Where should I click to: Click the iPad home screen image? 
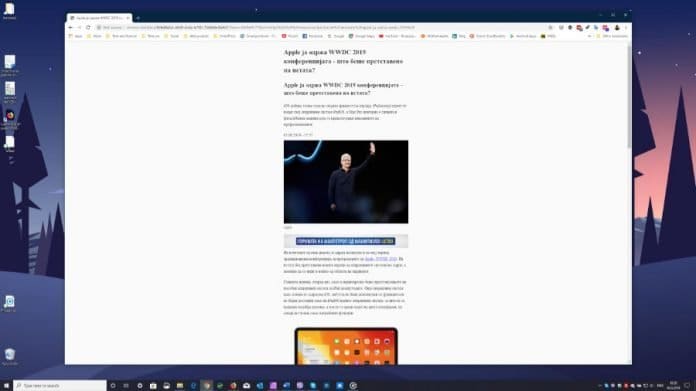[346, 347]
